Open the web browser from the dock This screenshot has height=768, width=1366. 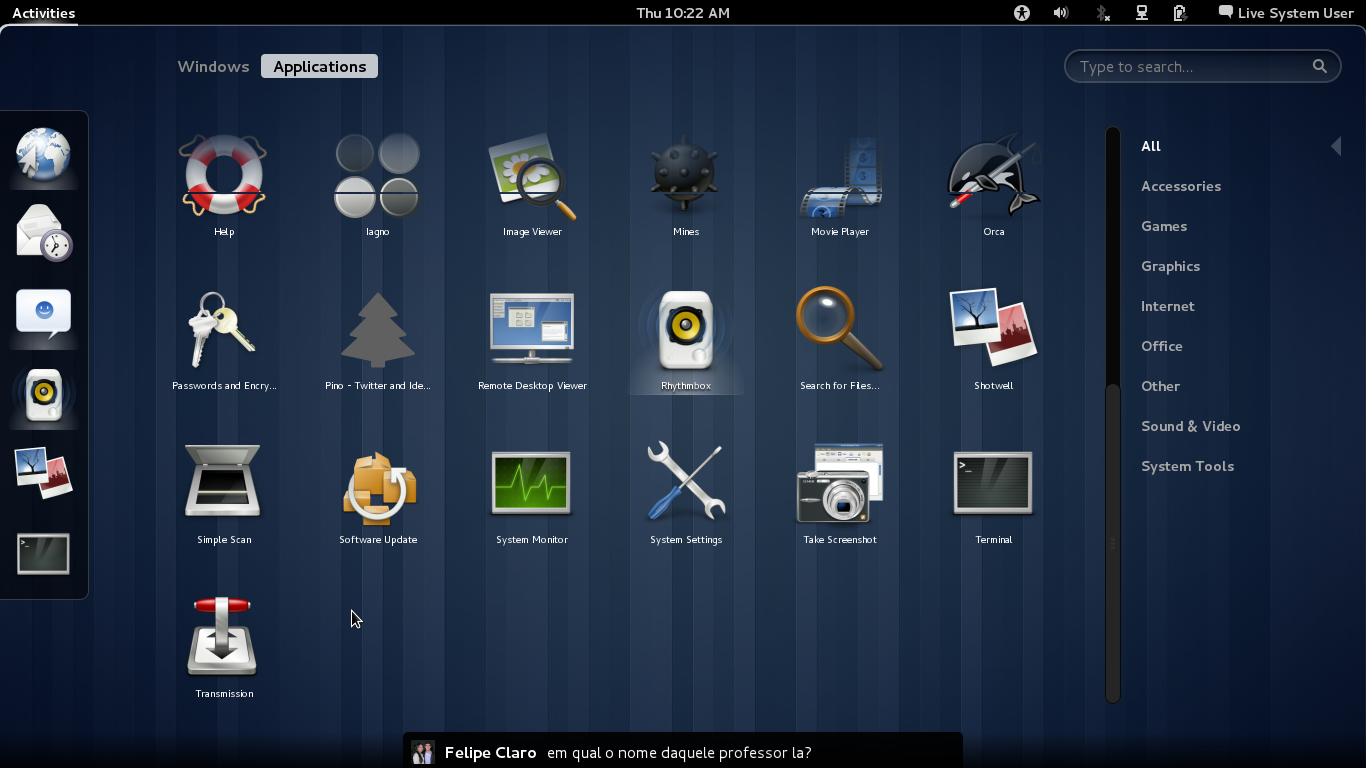point(43,156)
